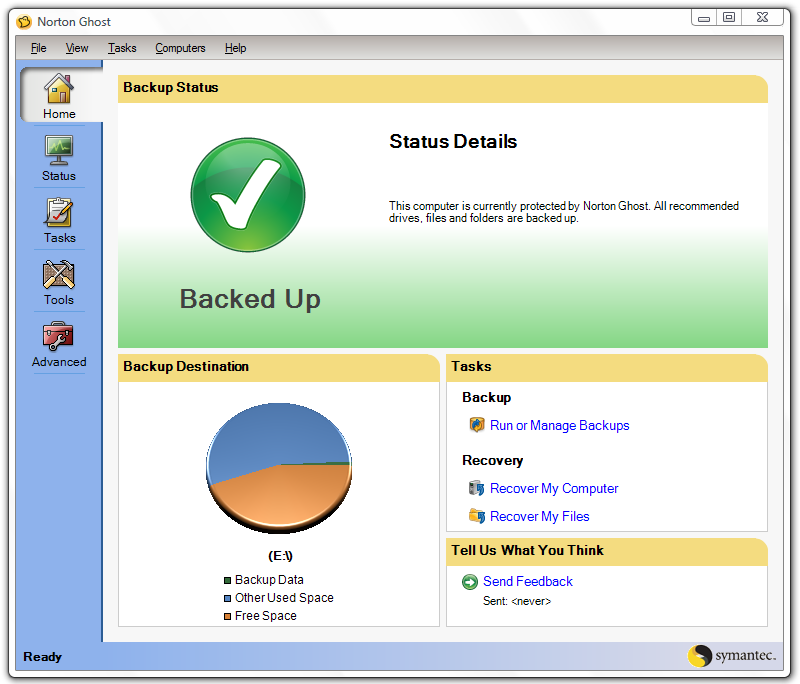Click the Backup section heading in Tasks
This screenshot has width=800, height=684.
[487, 397]
